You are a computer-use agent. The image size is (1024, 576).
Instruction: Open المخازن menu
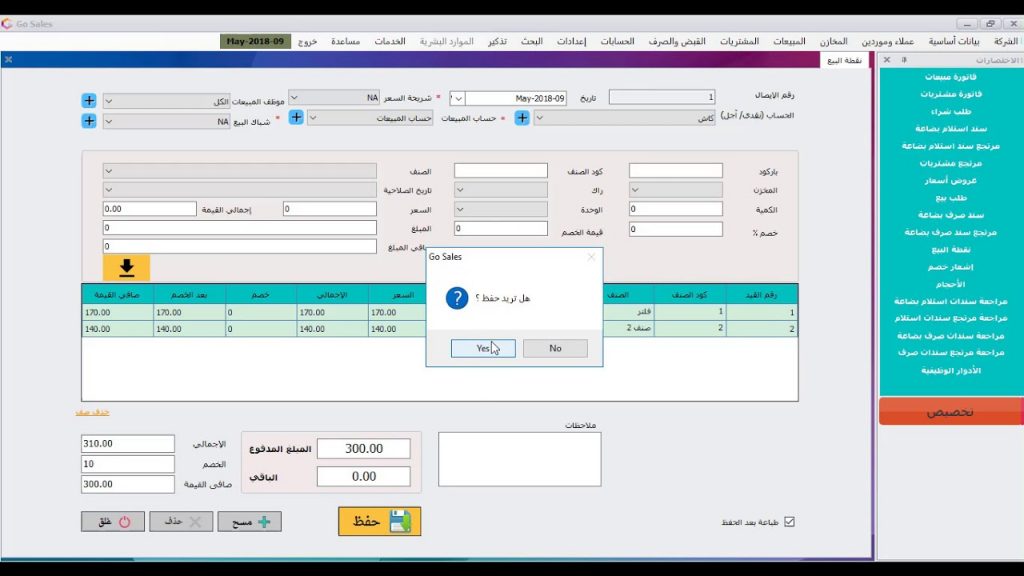tap(834, 41)
